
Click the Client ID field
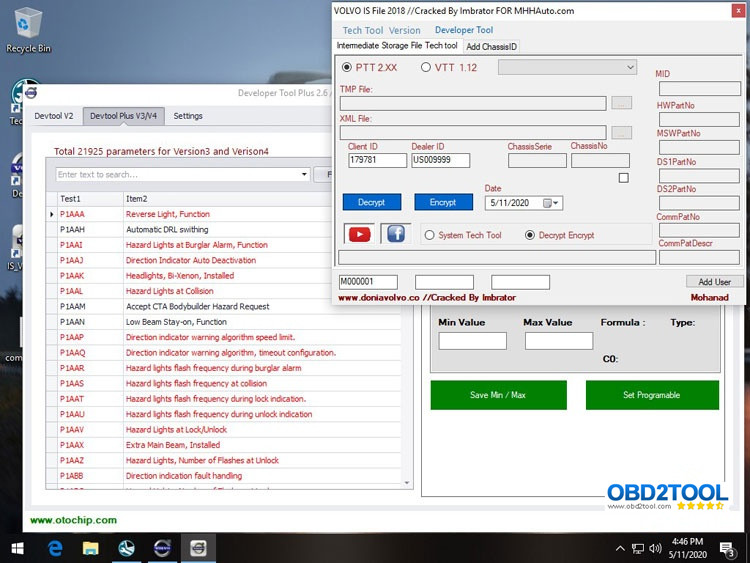tap(377, 160)
